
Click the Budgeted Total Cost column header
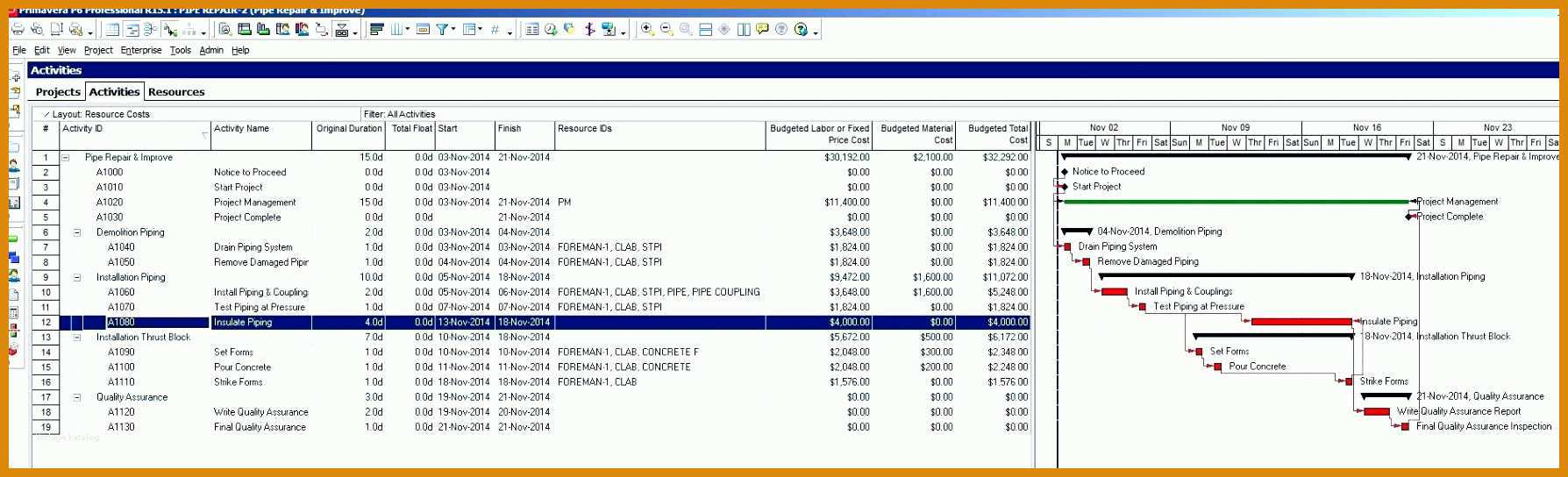point(994,135)
